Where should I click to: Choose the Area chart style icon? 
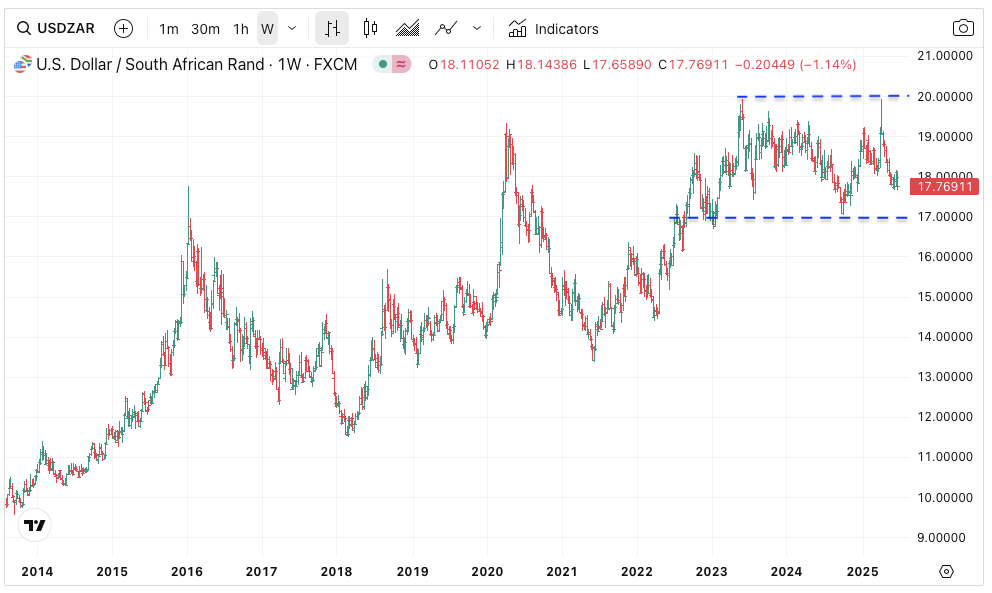tap(407, 29)
